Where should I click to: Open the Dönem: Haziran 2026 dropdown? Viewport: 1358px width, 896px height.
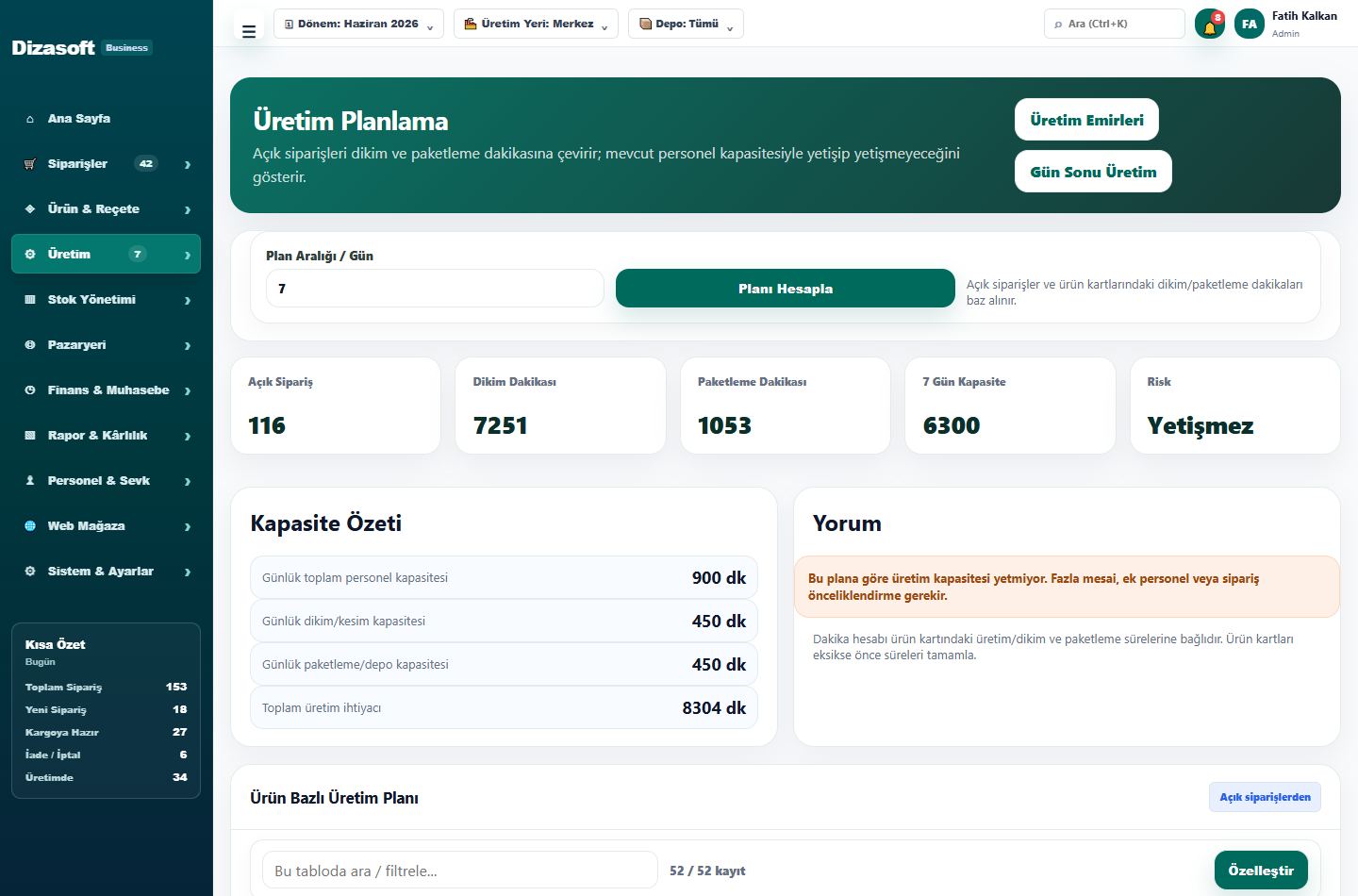[x=358, y=24]
